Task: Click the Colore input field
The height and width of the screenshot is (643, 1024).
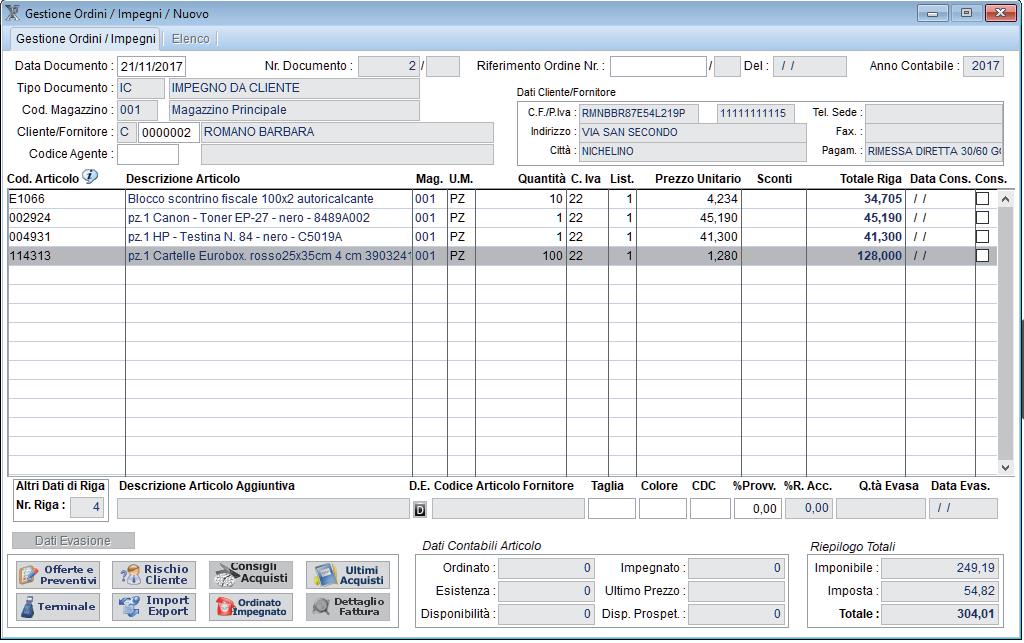Action: click(663, 509)
